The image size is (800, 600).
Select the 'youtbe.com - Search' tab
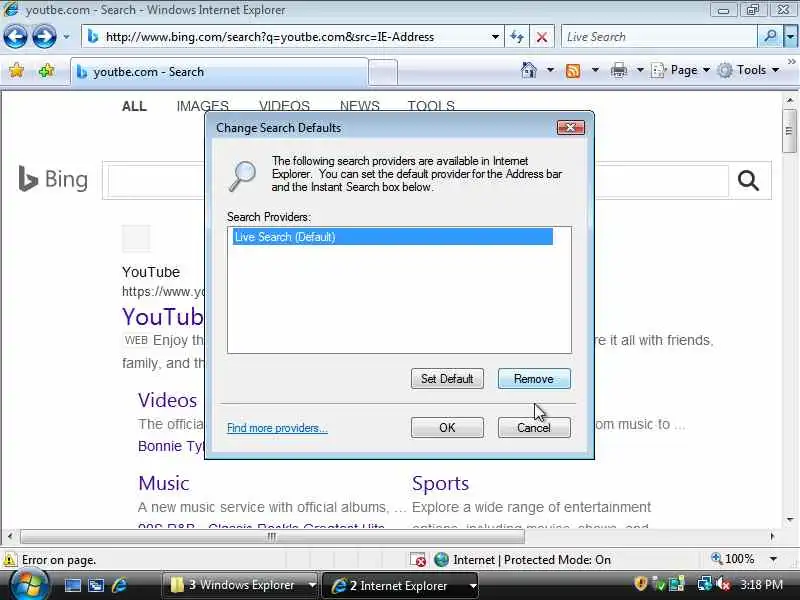(x=219, y=72)
